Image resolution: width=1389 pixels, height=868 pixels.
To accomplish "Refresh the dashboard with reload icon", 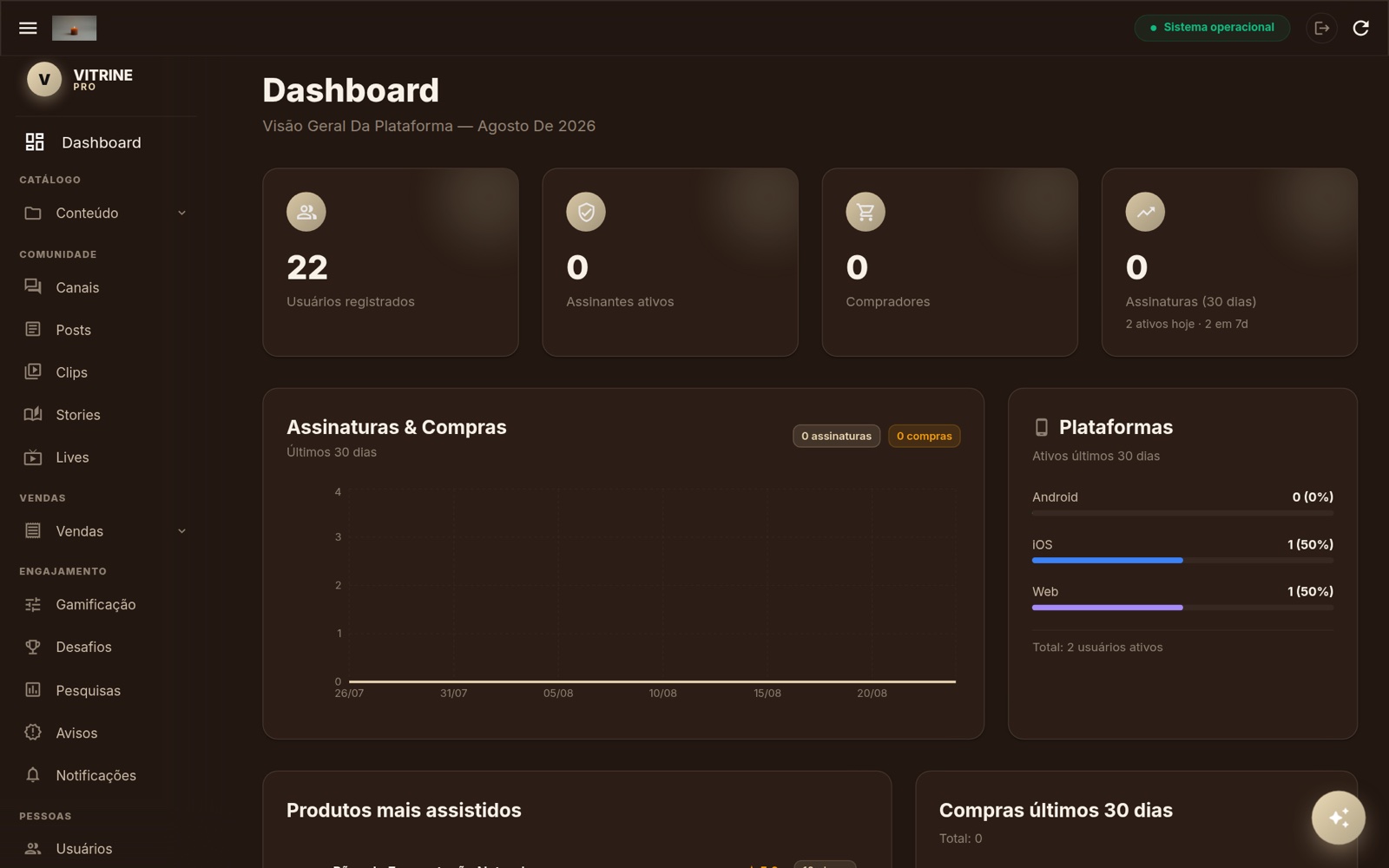I will point(1360,28).
